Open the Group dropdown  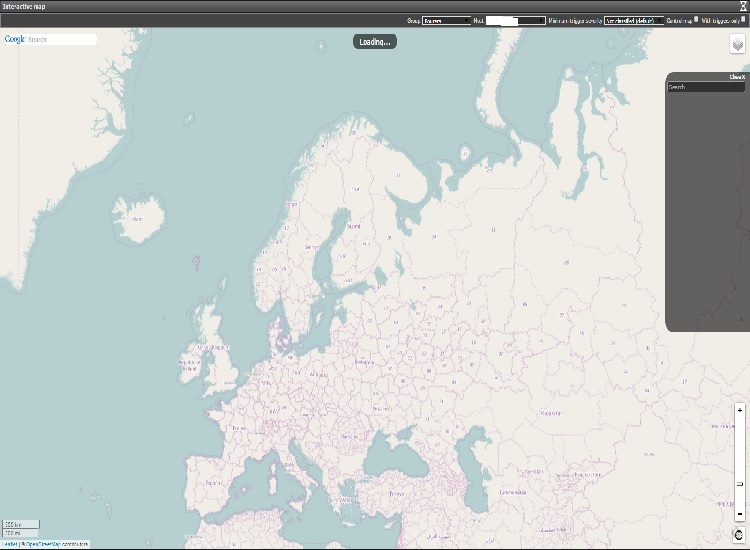pyautogui.click(x=446, y=20)
